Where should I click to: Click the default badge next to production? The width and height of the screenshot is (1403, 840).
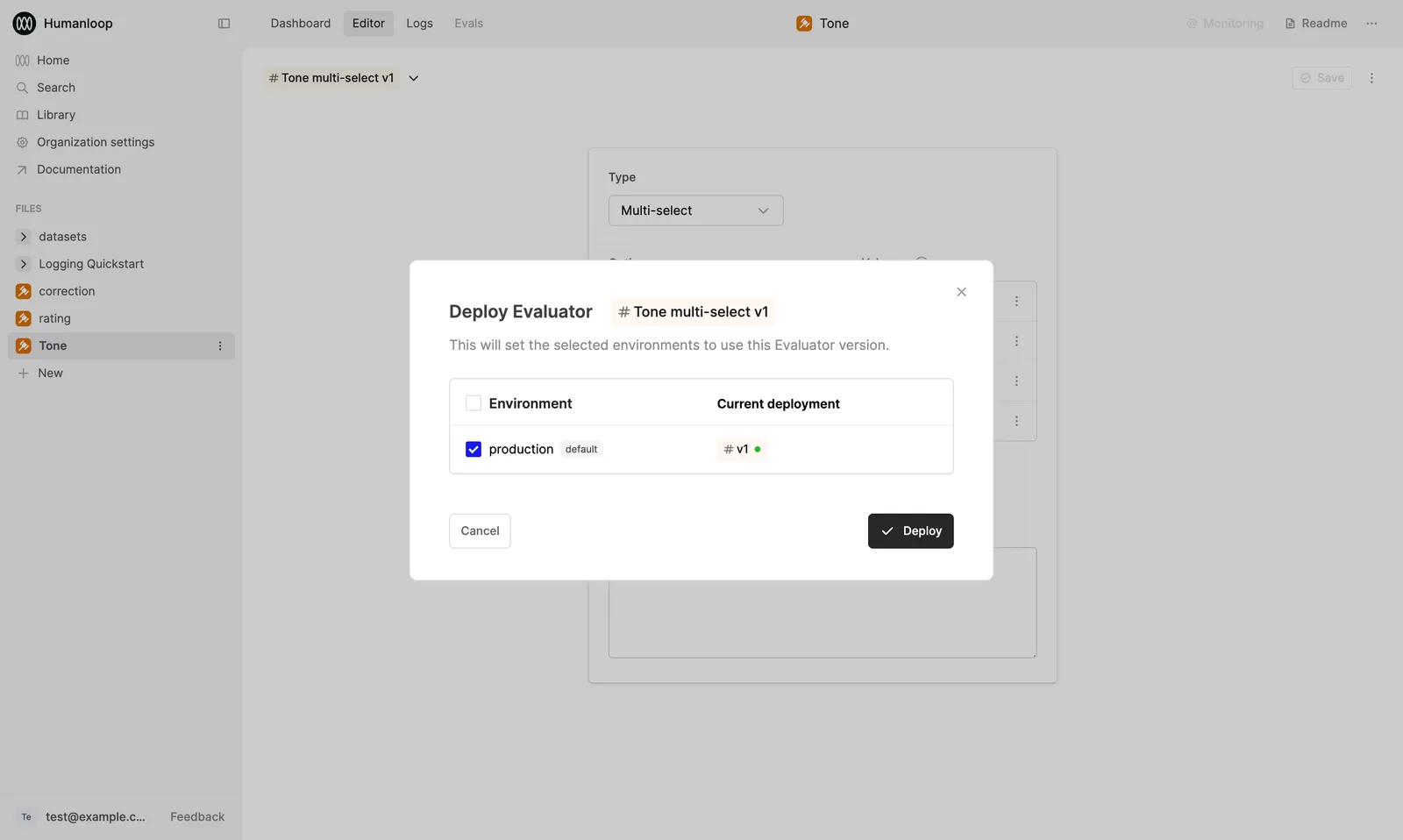[x=581, y=449]
